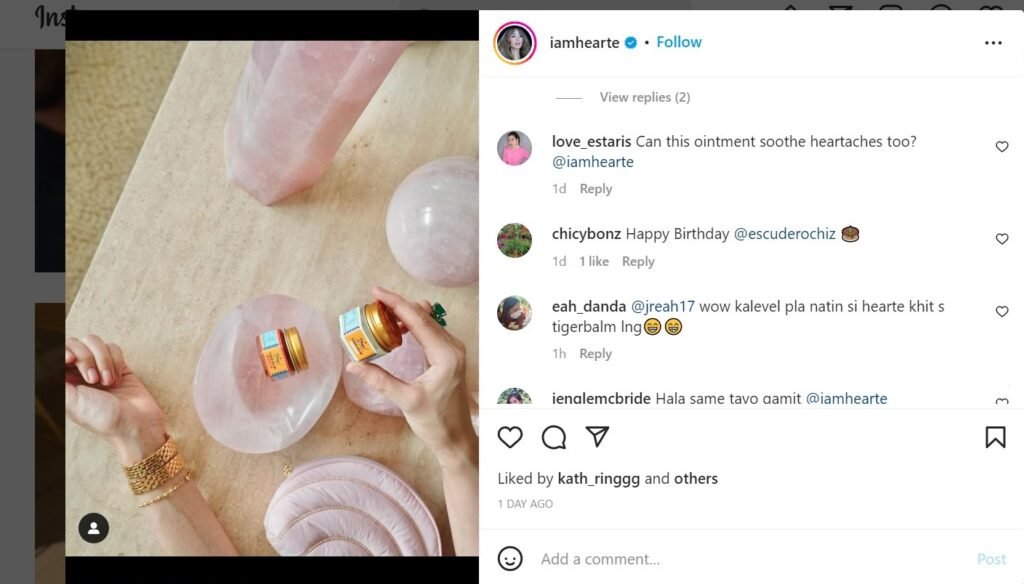Viewport: 1024px width, 584px height.
Task: Share the post via paper plane icon
Action: (x=597, y=437)
